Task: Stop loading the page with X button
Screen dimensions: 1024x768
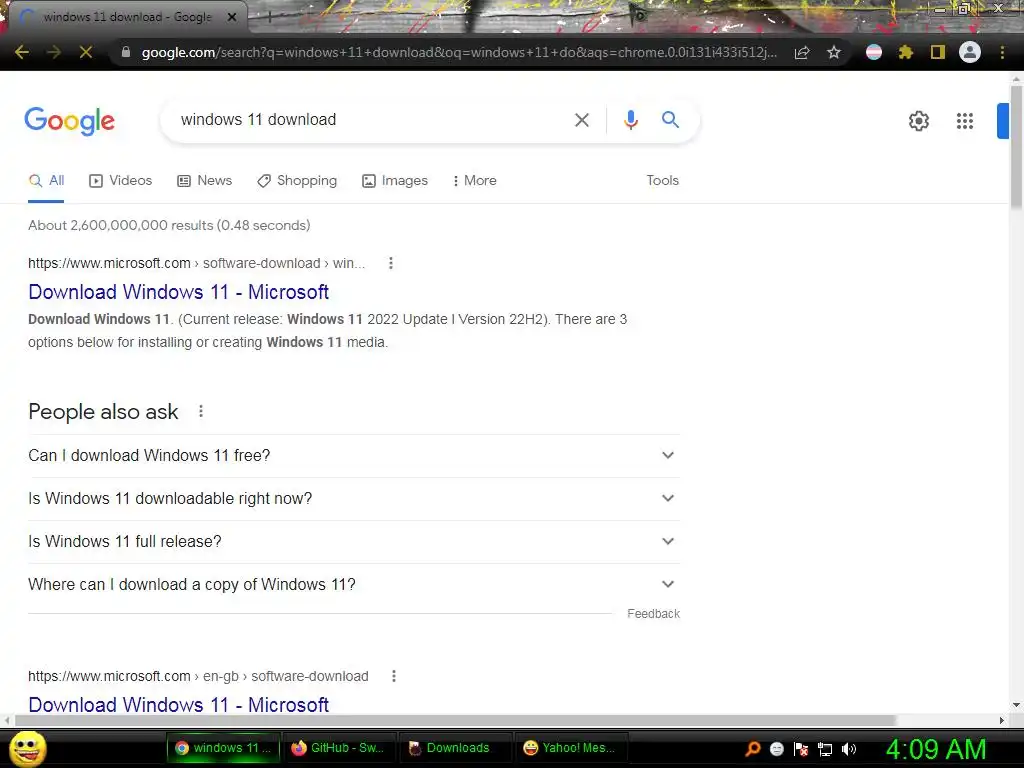Action: (86, 52)
